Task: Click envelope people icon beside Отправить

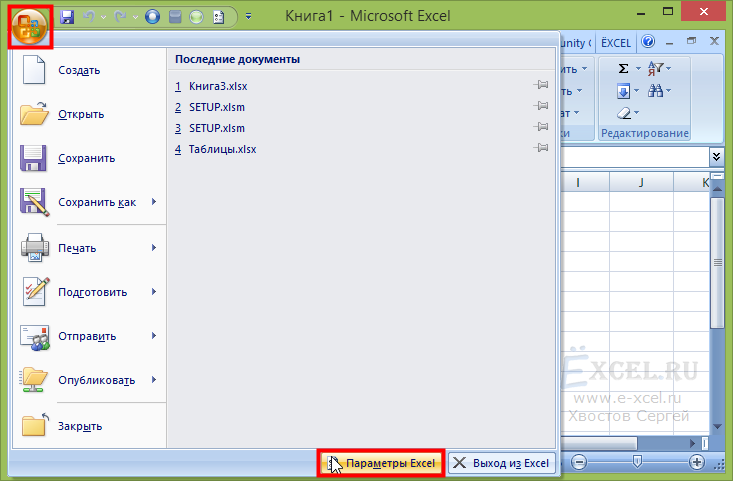Action: (35, 337)
